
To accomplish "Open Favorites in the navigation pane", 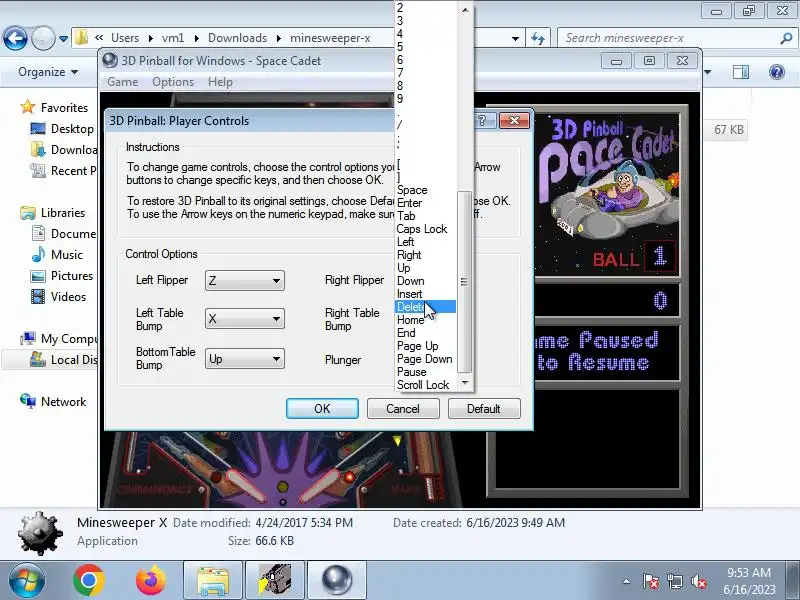I will [x=54, y=108].
